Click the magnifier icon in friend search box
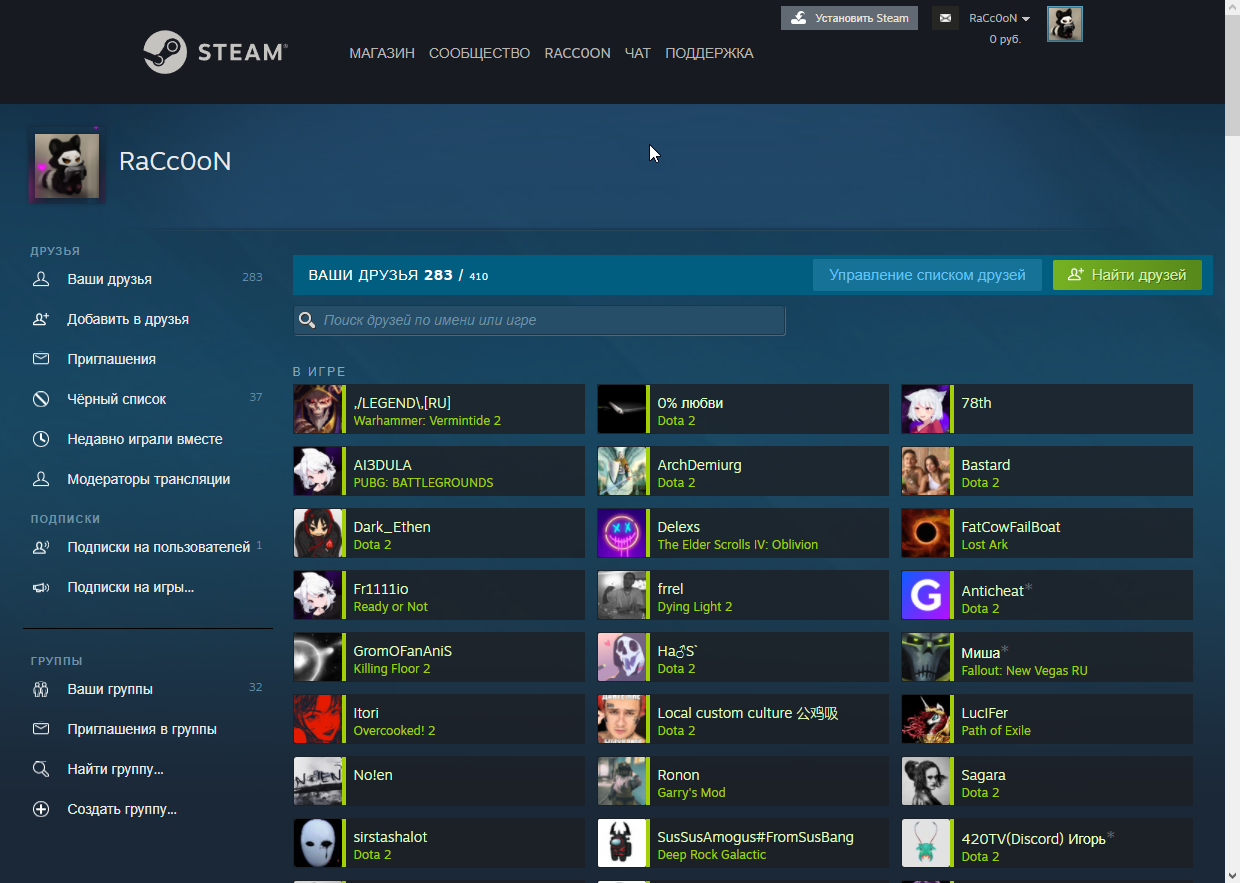 click(x=307, y=321)
